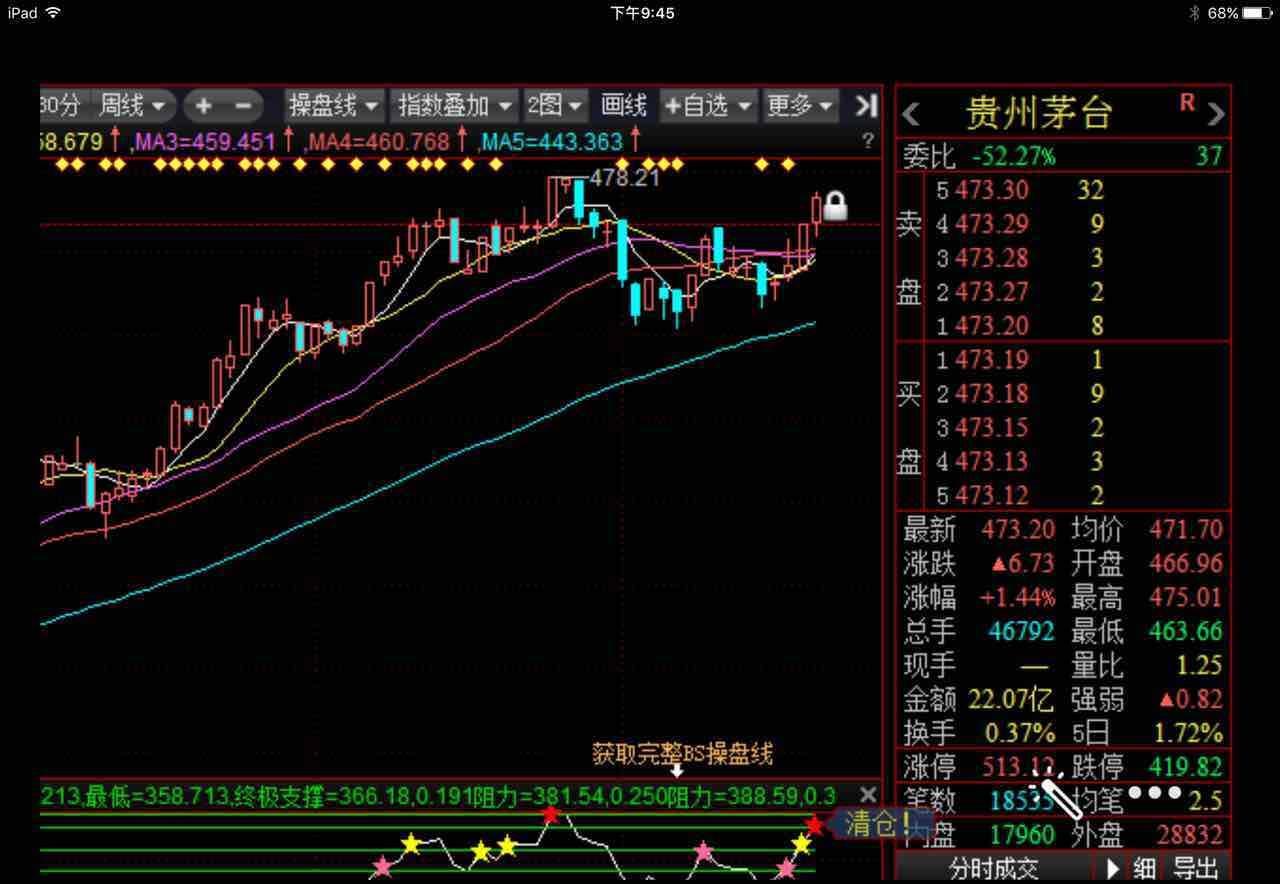Tap the 贵州茅台 stock title
Screen dimensions: 1280x884
(x=1039, y=114)
